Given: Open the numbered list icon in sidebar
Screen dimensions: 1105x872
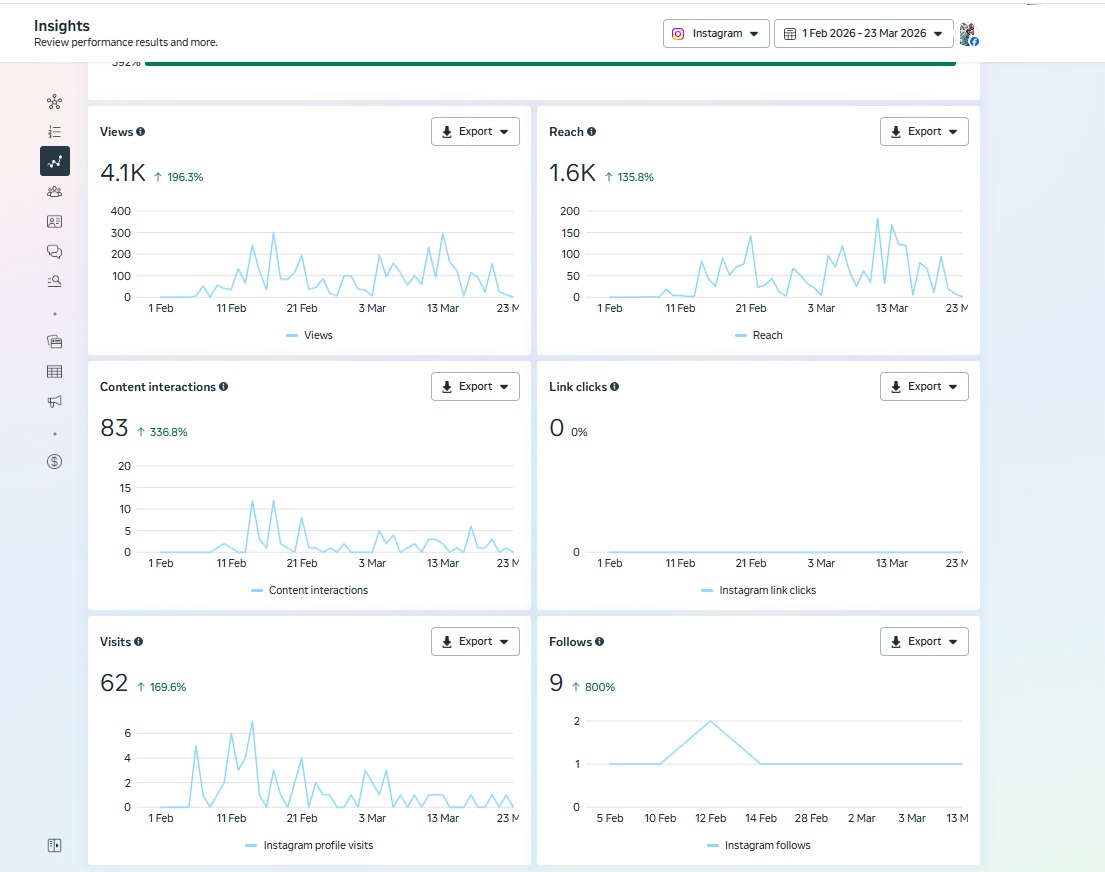Looking at the screenshot, I should [54, 132].
